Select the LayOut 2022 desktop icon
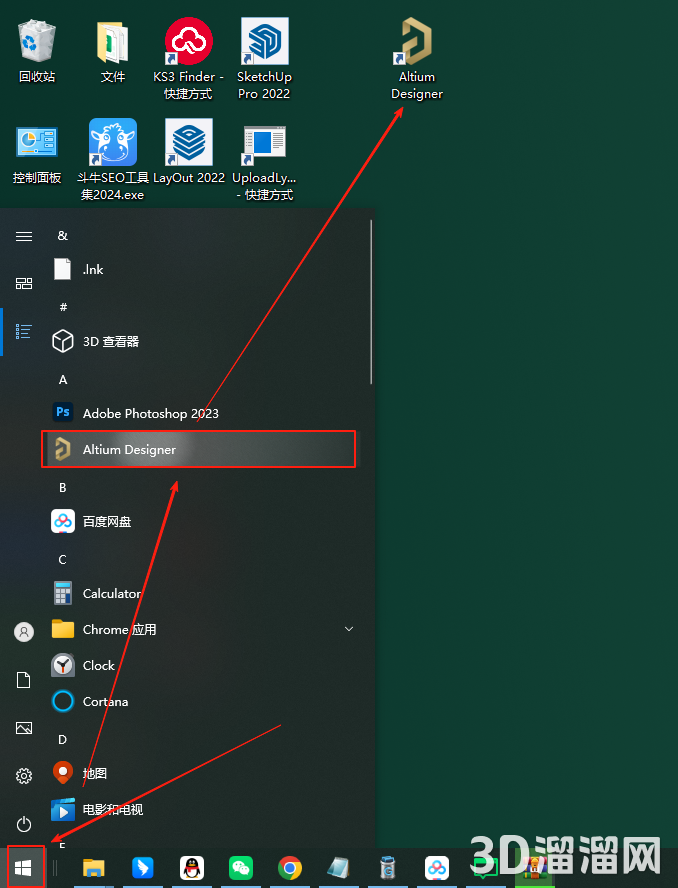The width and height of the screenshot is (678, 888). pos(189,152)
